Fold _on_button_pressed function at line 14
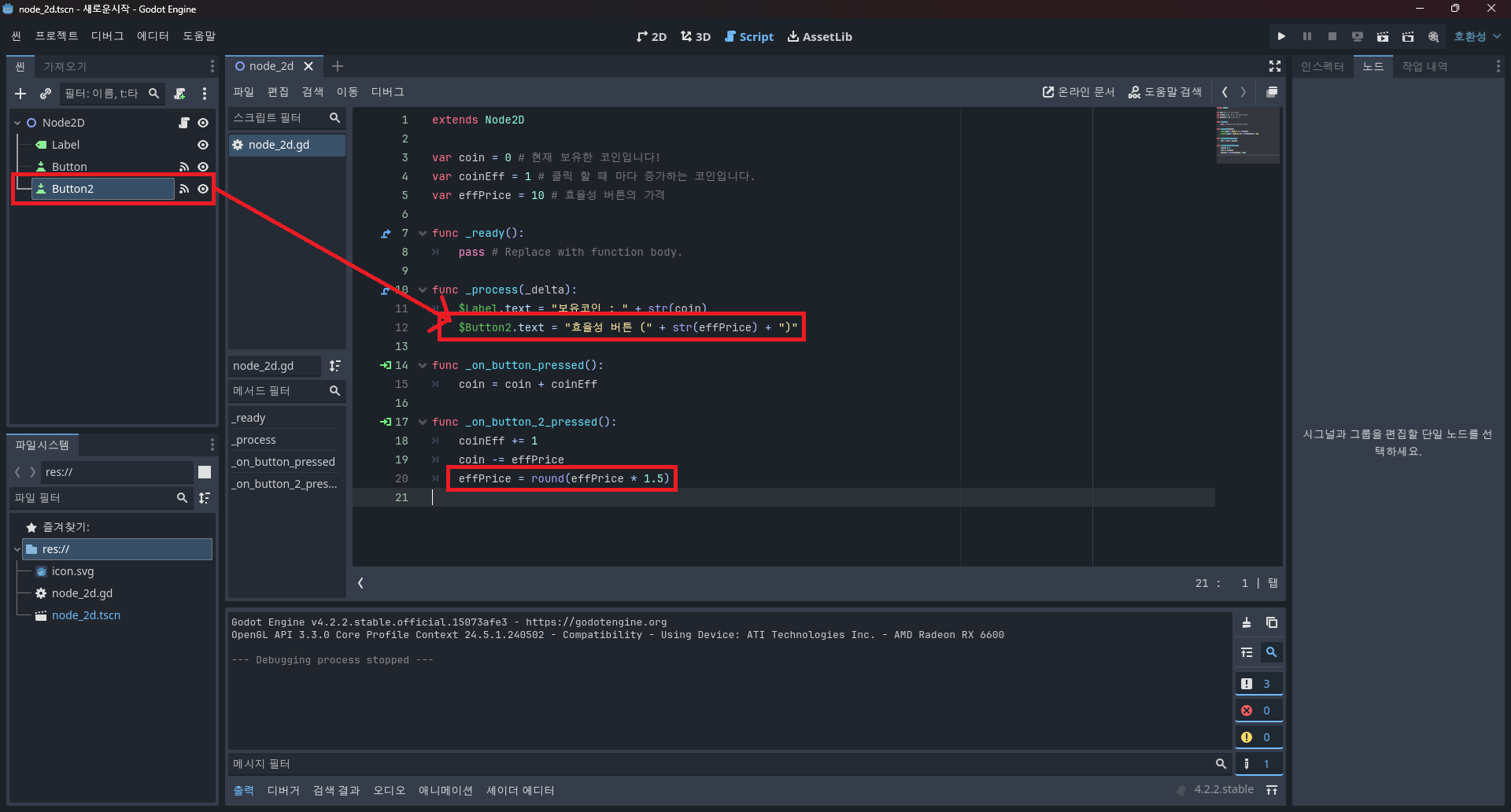The image size is (1511, 812). click(423, 366)
